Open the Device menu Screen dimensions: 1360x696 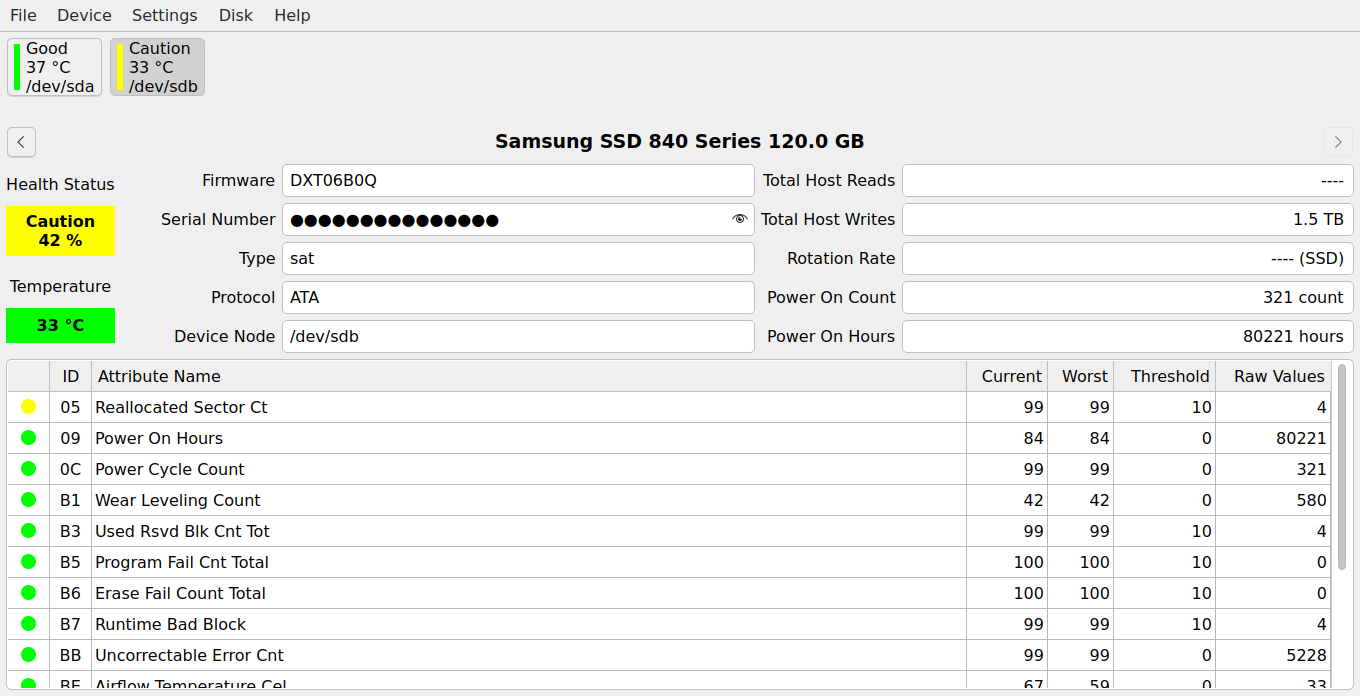pyautogui.click(x=84, y=15)
